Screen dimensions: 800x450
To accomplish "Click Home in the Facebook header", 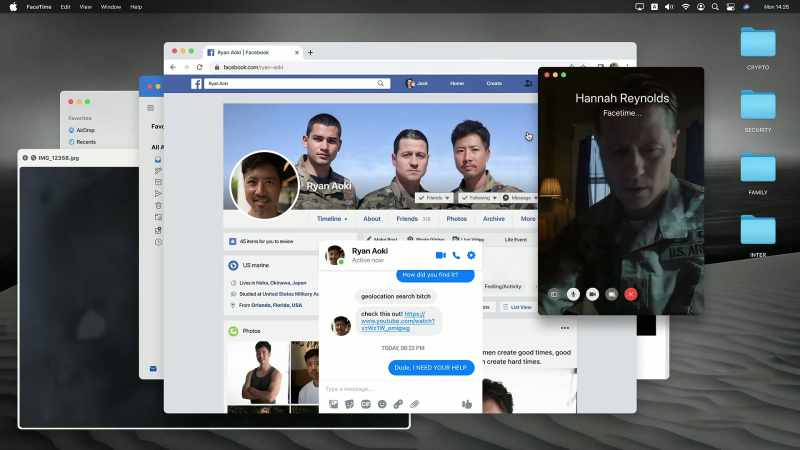I will 457,84.
